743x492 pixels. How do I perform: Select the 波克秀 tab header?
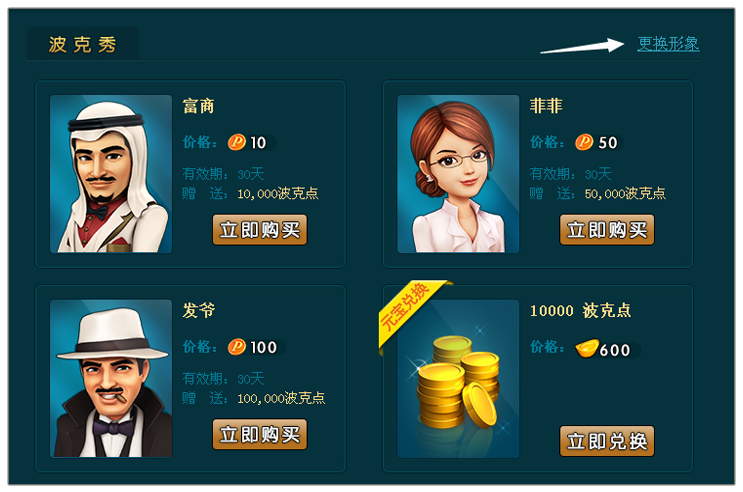click(82, 44)
